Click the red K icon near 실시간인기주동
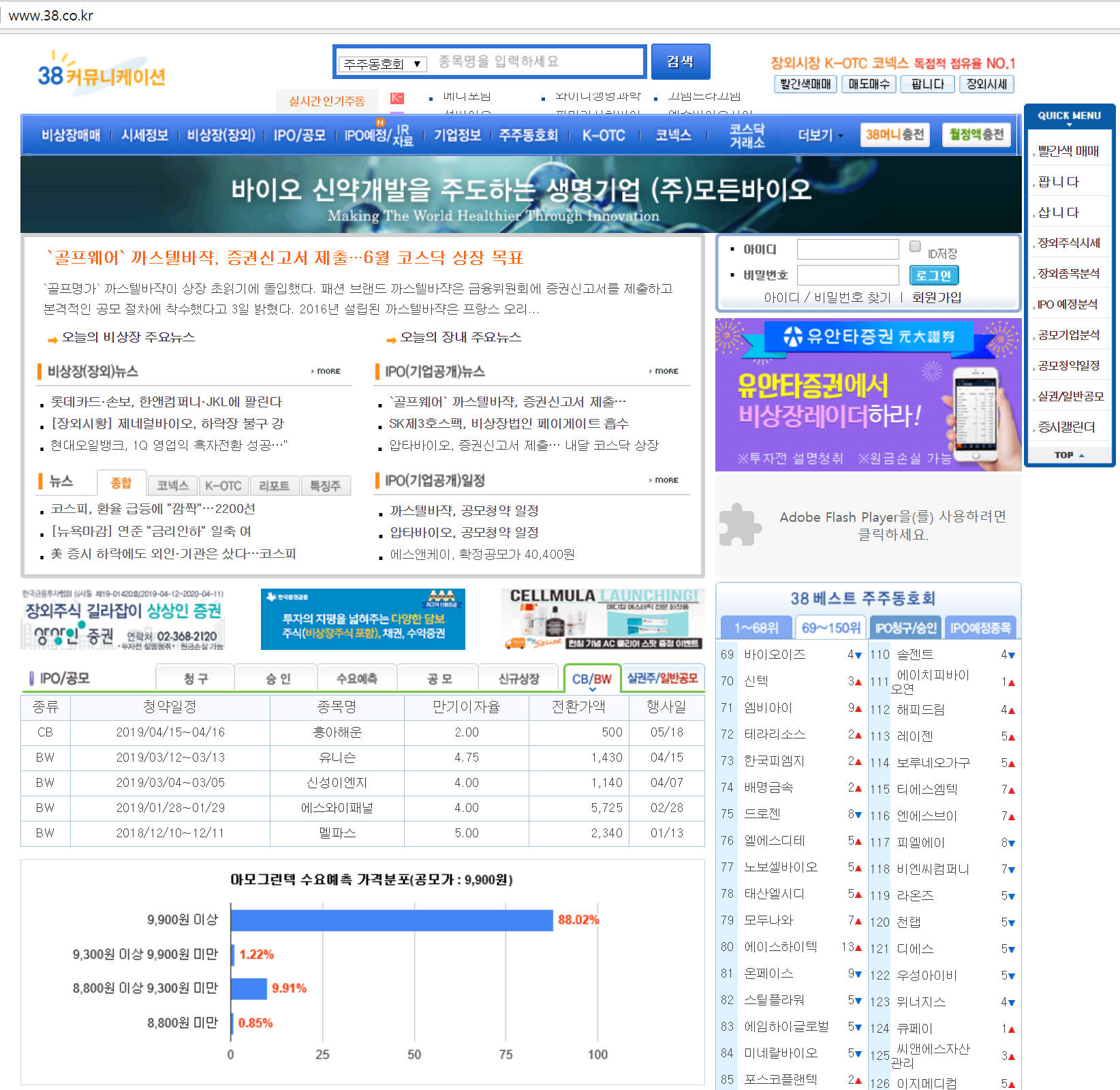Screen dimensions: 1120x1090 point(396,98)
